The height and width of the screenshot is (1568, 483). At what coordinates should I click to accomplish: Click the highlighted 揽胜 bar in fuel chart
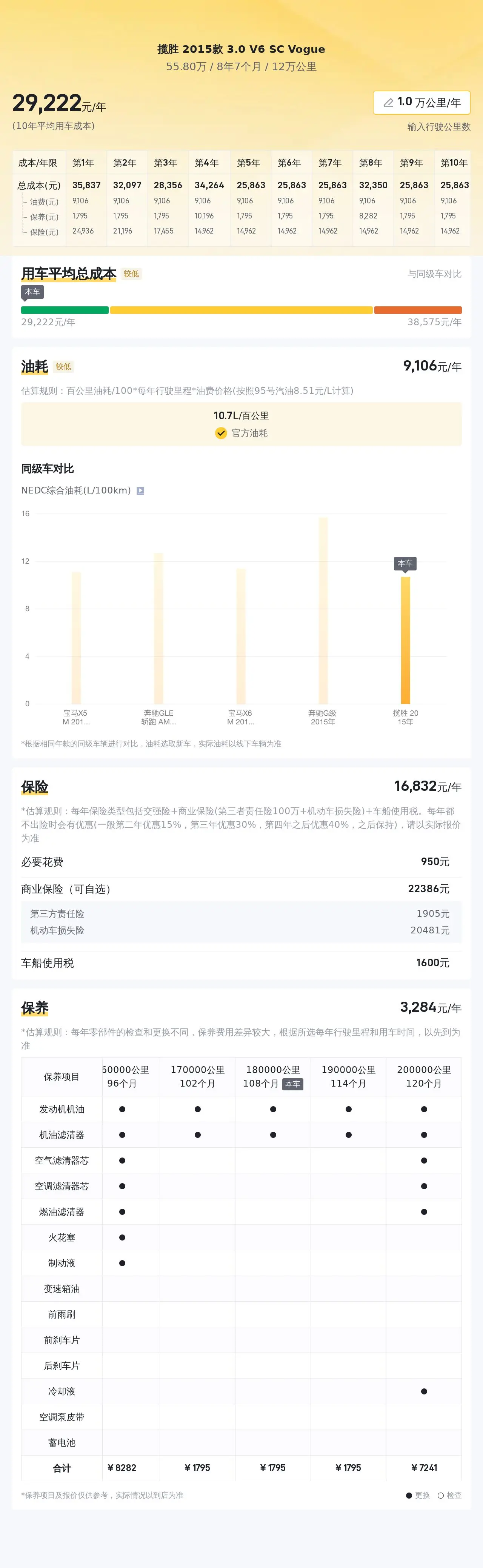point(405,640)
